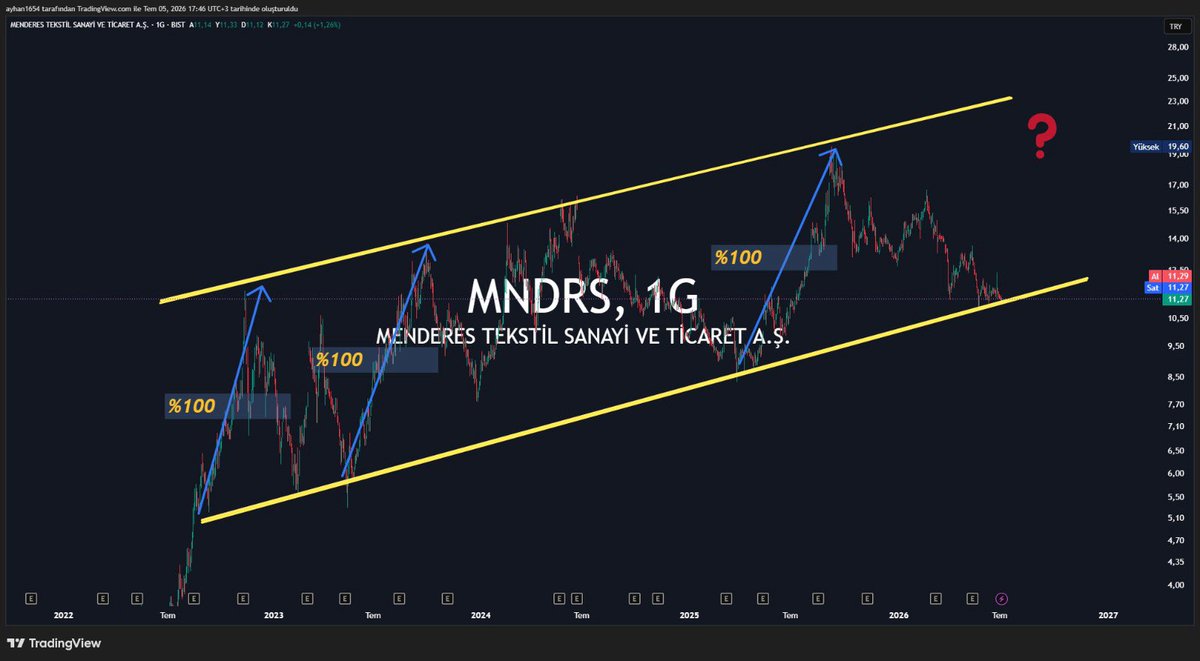Click 23,00 on the price scale

1178,101
